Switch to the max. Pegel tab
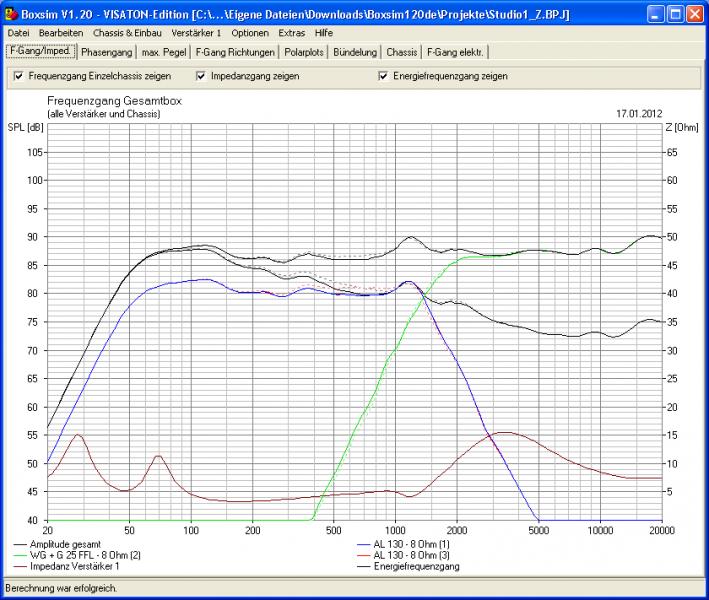 click(x=164, y=52)
